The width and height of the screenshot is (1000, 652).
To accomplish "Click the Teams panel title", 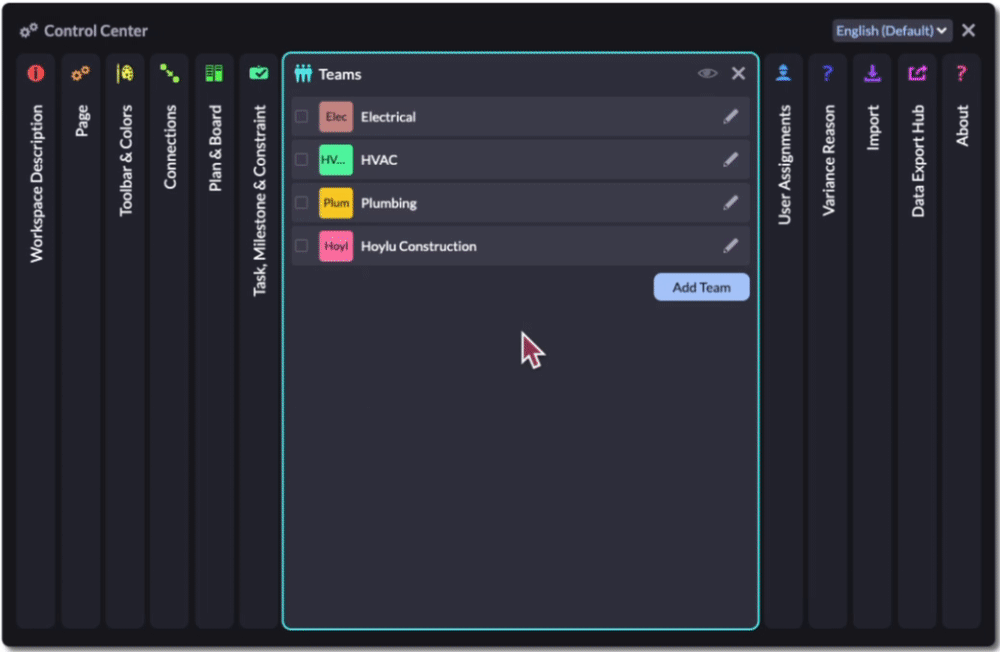I will click(340, 75).
